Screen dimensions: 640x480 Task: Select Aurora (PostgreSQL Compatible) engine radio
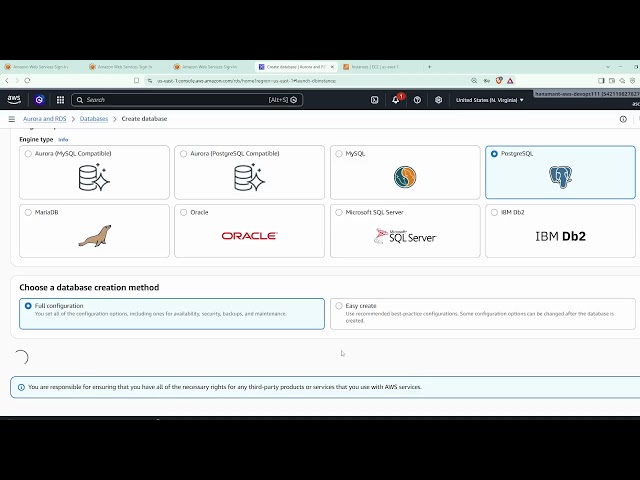183,154
